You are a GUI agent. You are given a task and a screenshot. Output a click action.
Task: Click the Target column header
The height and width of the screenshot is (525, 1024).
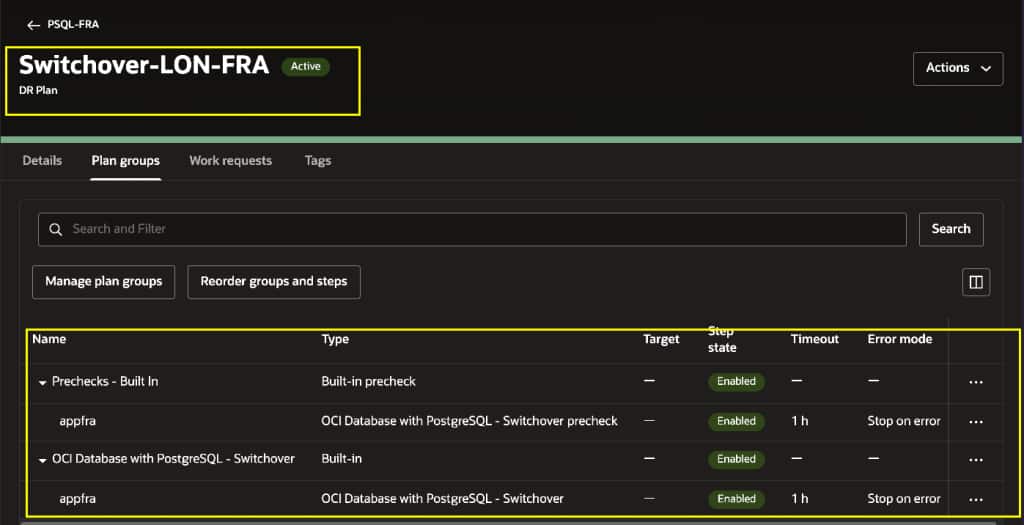pyautogui.click(x=661, y=339)
